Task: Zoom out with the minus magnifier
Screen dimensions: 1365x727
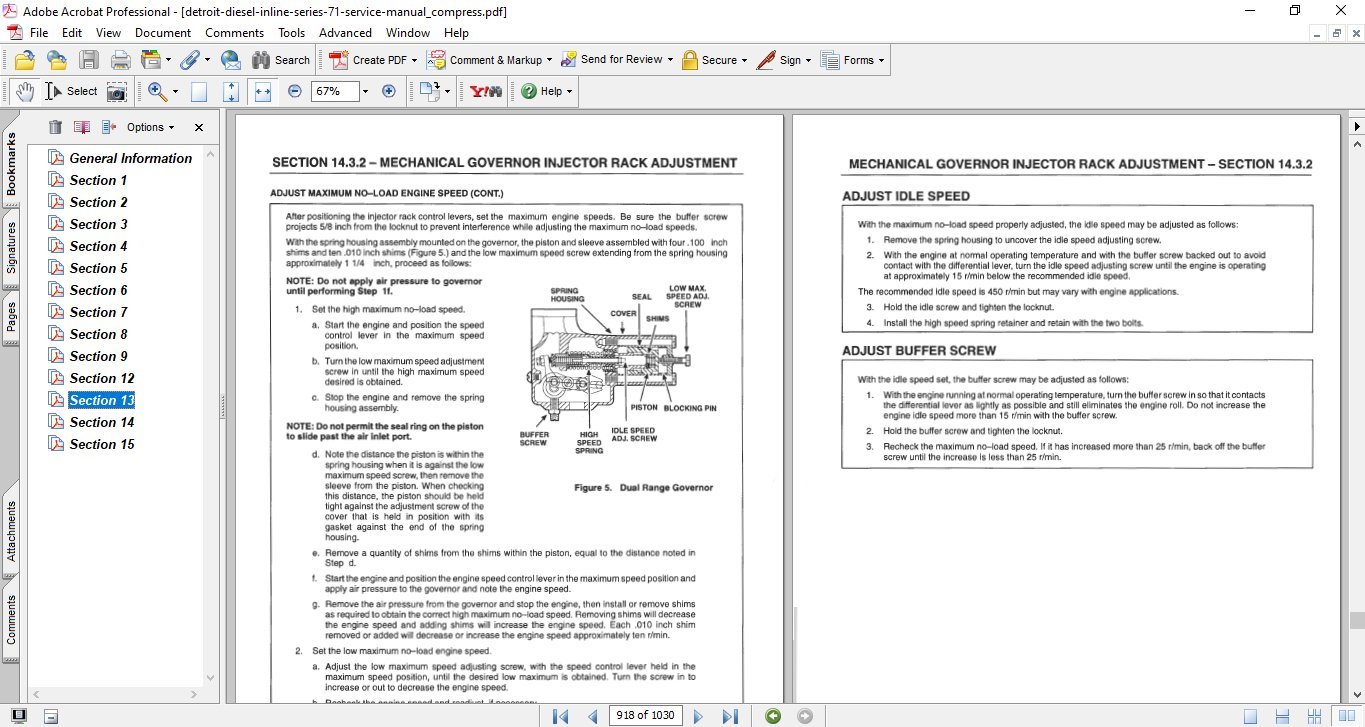Action: 293,91
